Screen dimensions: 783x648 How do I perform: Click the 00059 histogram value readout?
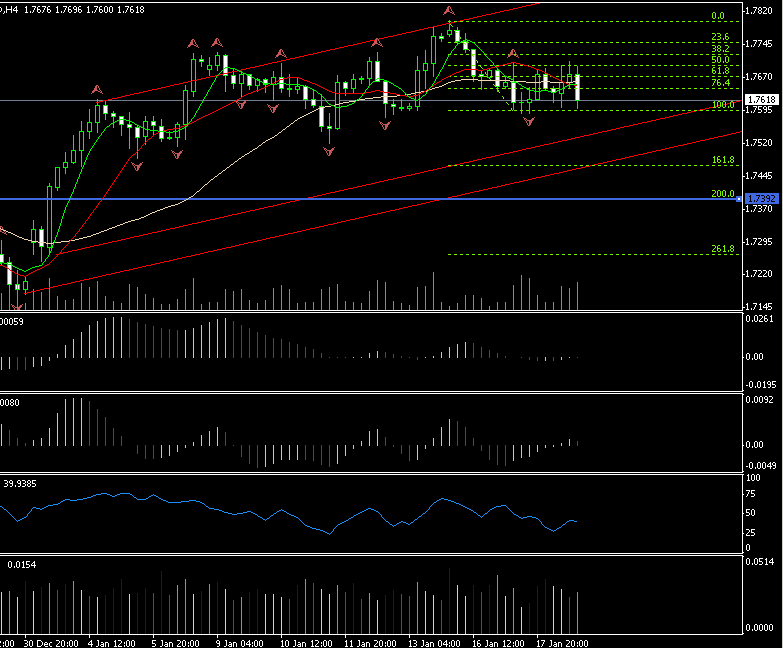(x=12, y=322)
